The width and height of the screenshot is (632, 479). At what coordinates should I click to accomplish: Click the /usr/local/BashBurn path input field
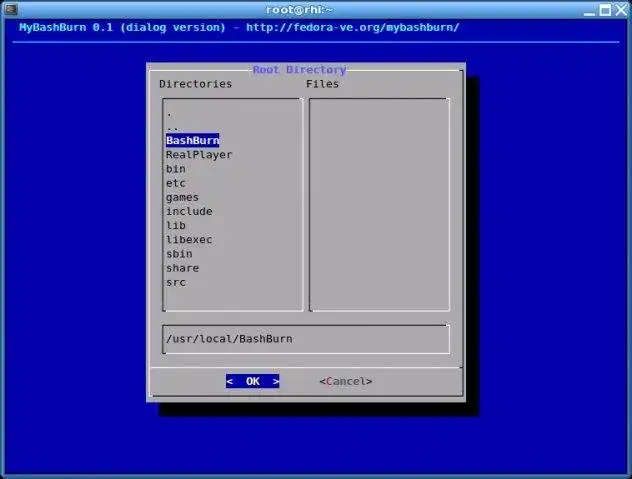click(x=306, y=339)
